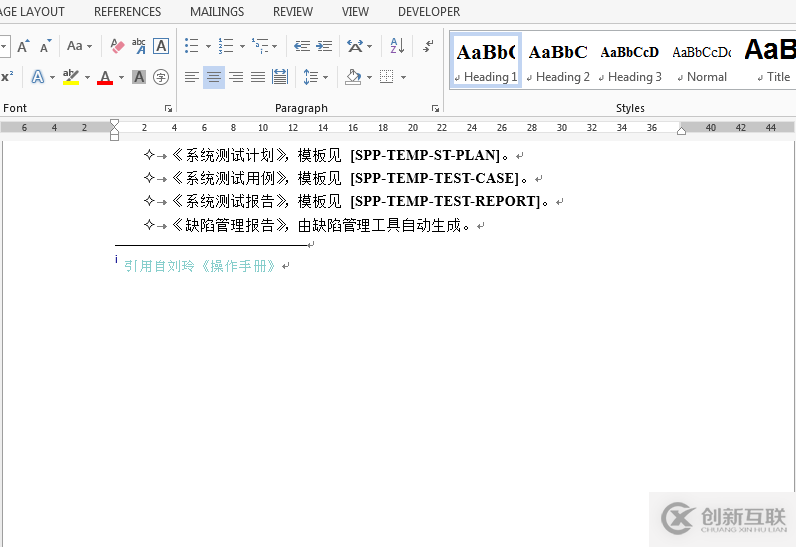796x547 pixels.
Task: Click endnote text 引用自刘玲《操作手册》
Action: [x=200, y=266]
